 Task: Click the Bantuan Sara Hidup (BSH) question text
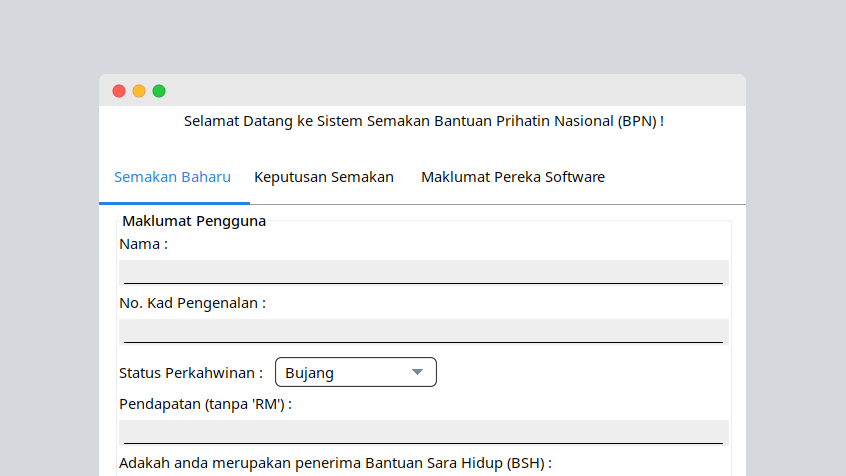click(335, 463)
